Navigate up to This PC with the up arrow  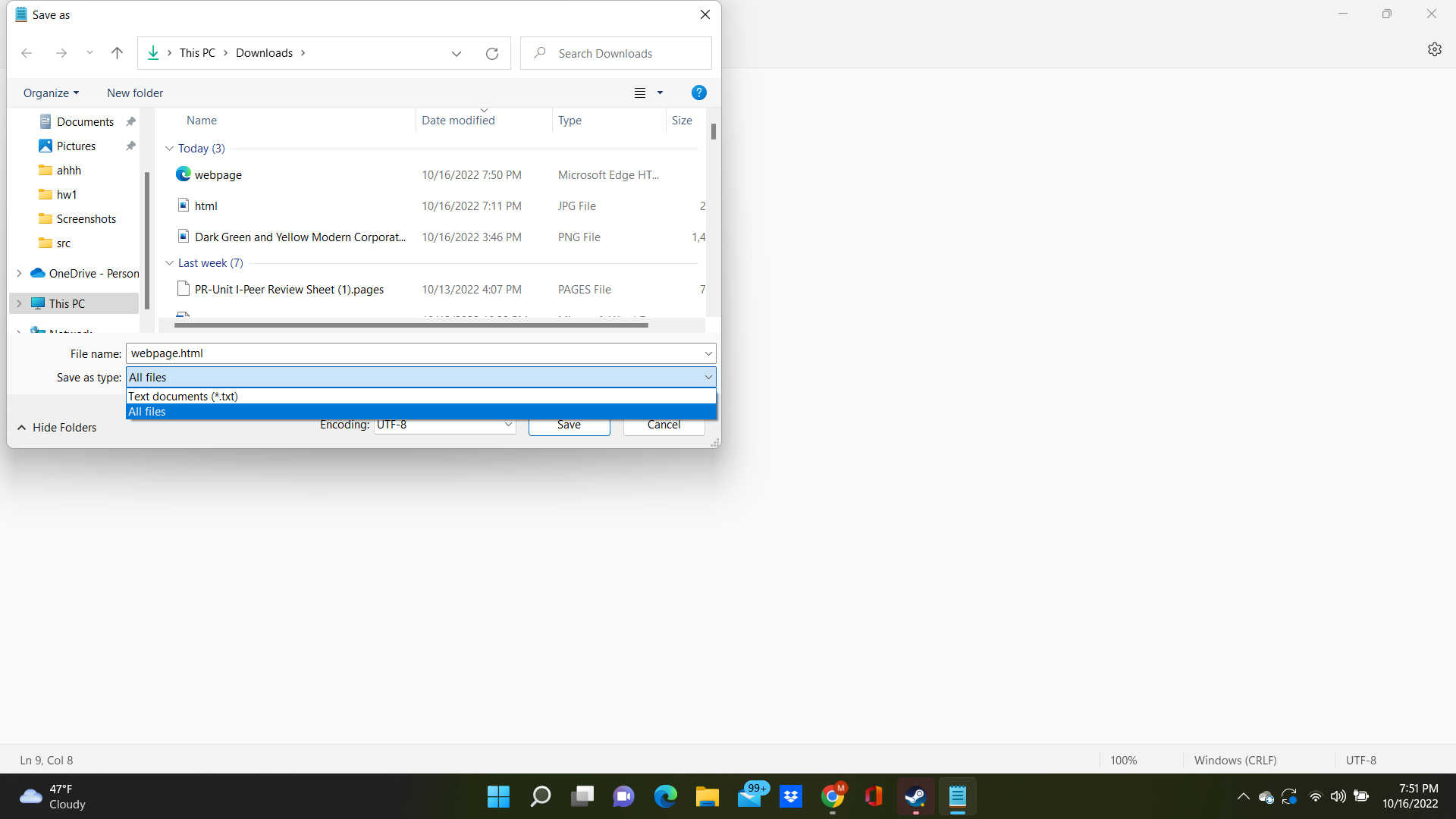(117, 53)
